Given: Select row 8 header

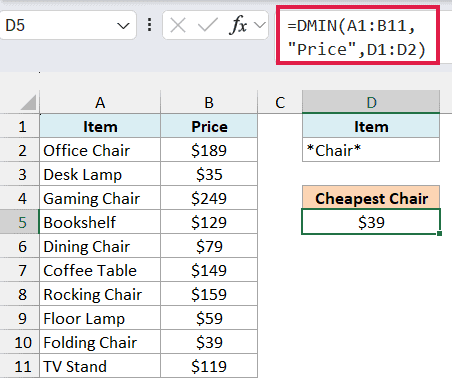Looking at the screenshot, I should pyautogui.click(x=20, y=294).
